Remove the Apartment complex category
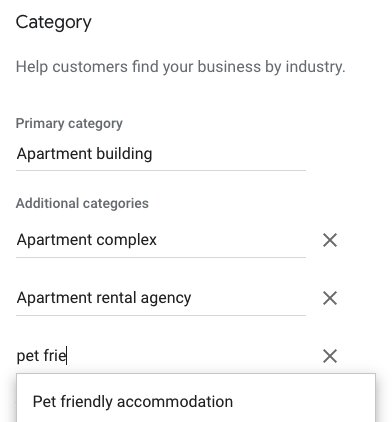Image resolution: width=392 pixels, height=422 pixels. [330, 240]
